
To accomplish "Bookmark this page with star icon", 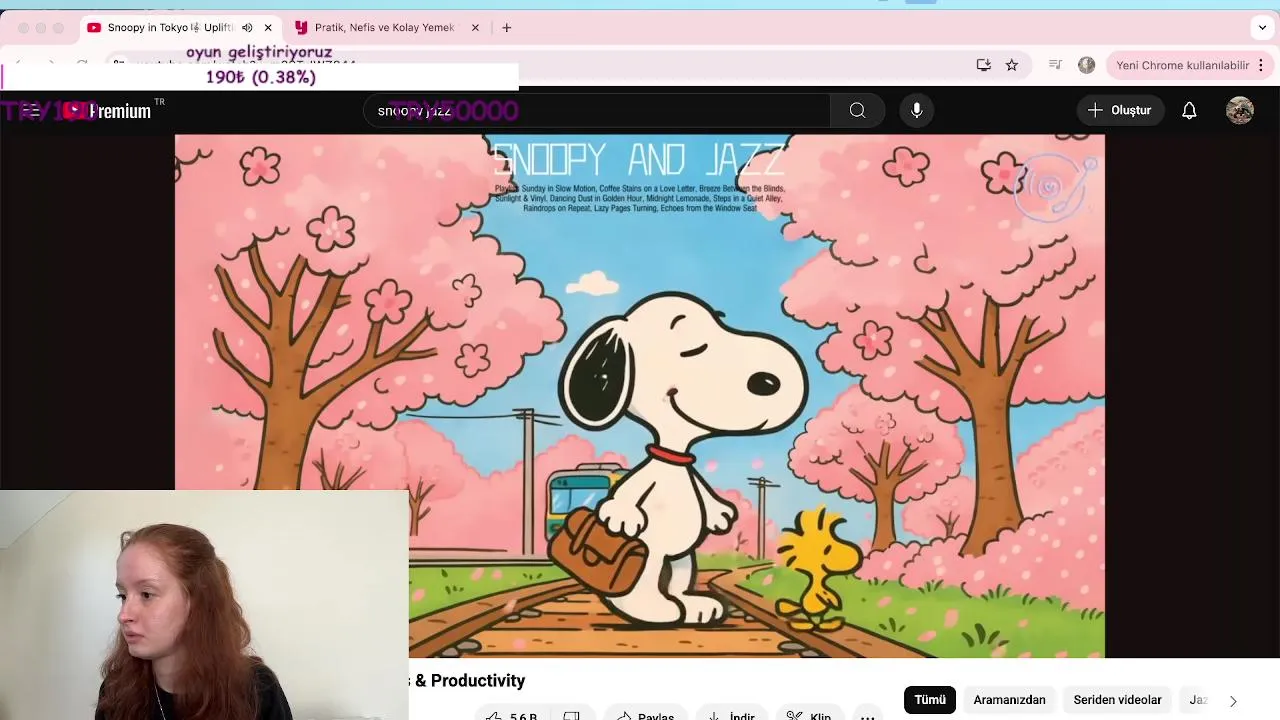I will (1012, 65).
